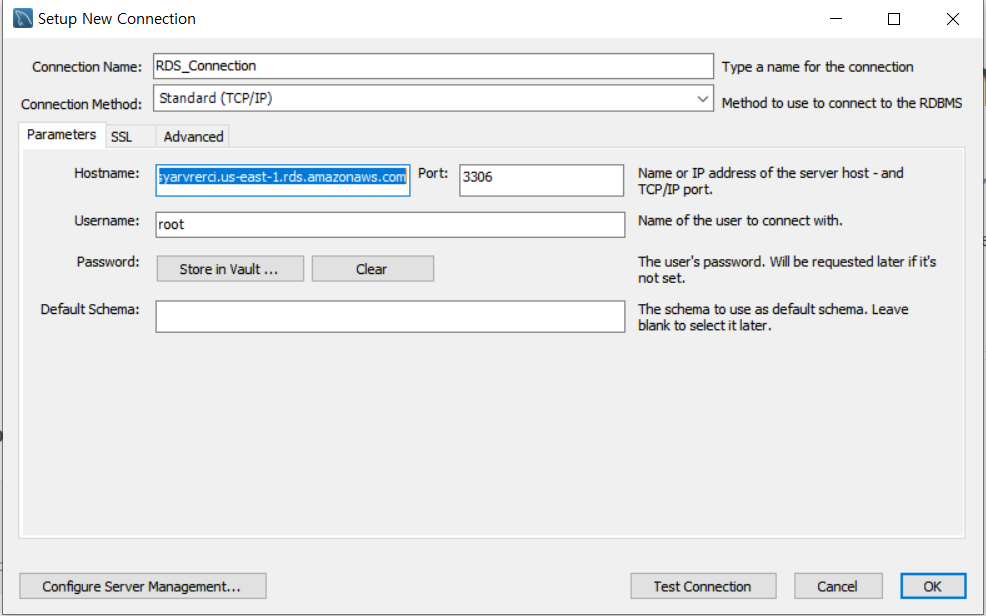Cancel the new connection setup
This screenshot has height=616, width=986.
click(838, 586)
